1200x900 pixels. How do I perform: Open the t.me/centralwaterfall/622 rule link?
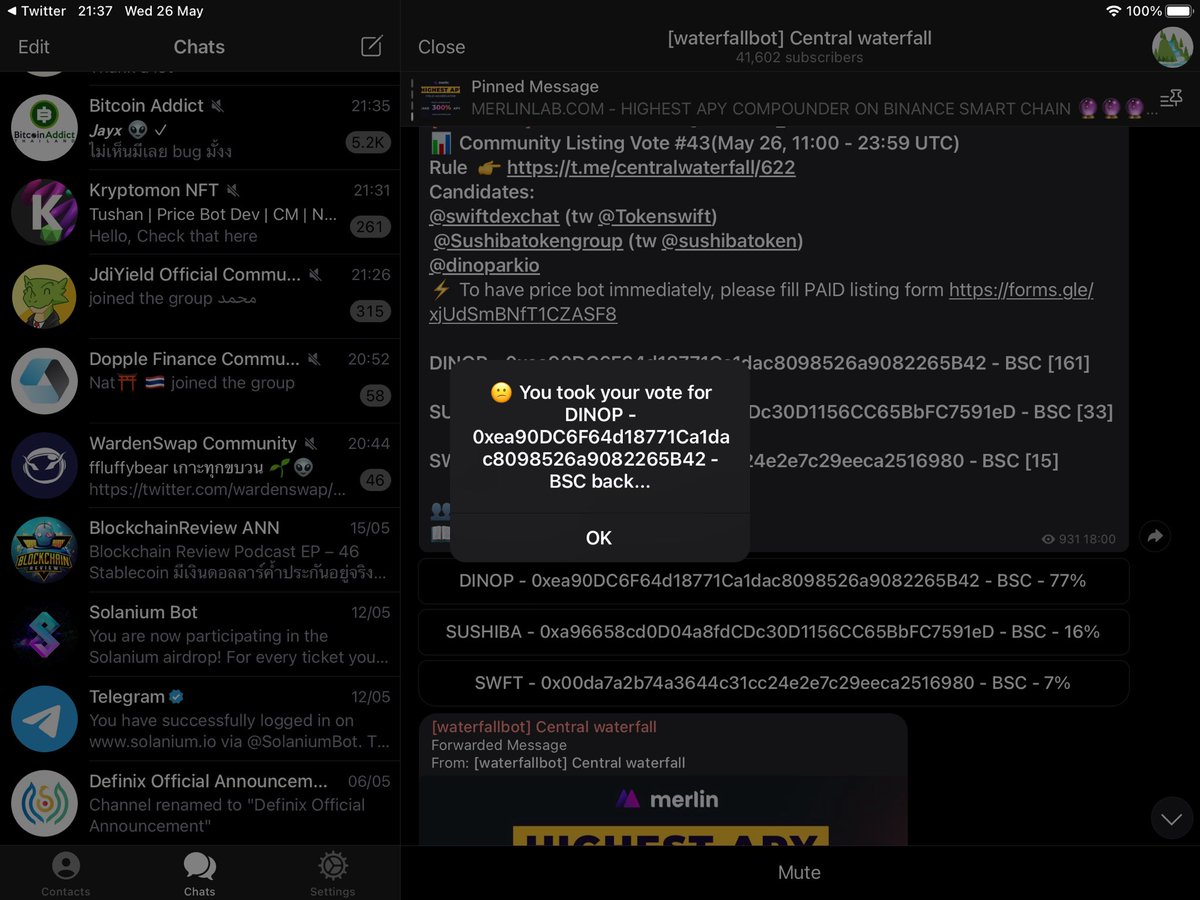[651, 168]
